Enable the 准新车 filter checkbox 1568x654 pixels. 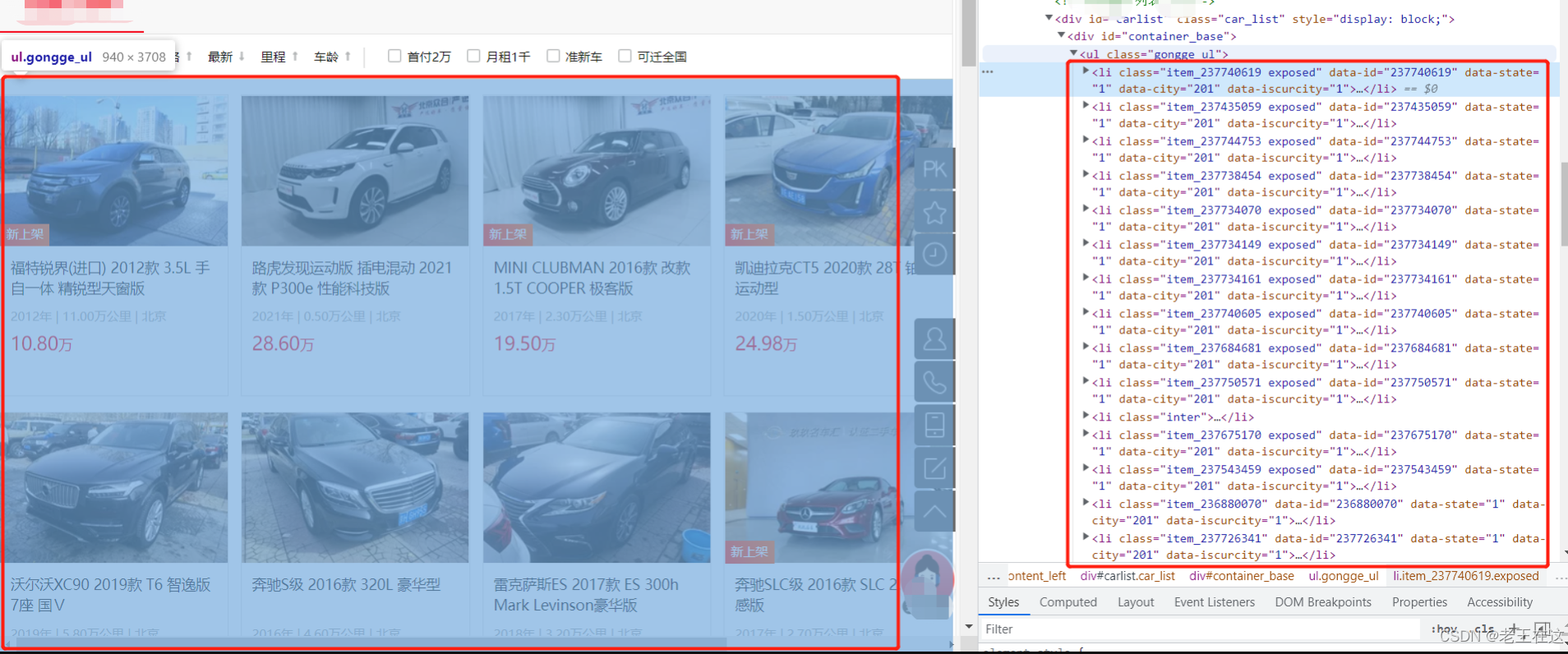click(553, 56)
